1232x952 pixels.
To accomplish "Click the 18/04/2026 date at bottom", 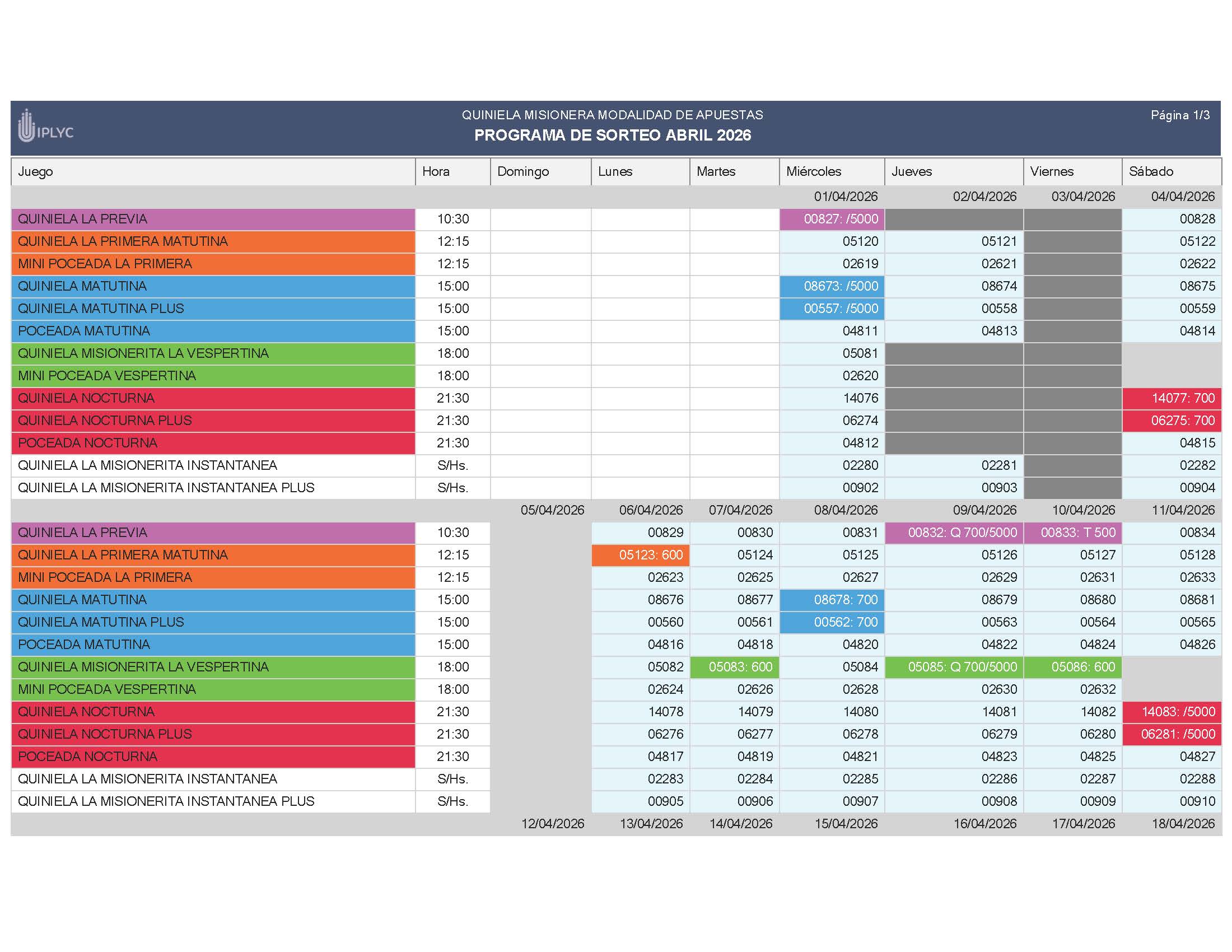I will [x=1183, y=823].
